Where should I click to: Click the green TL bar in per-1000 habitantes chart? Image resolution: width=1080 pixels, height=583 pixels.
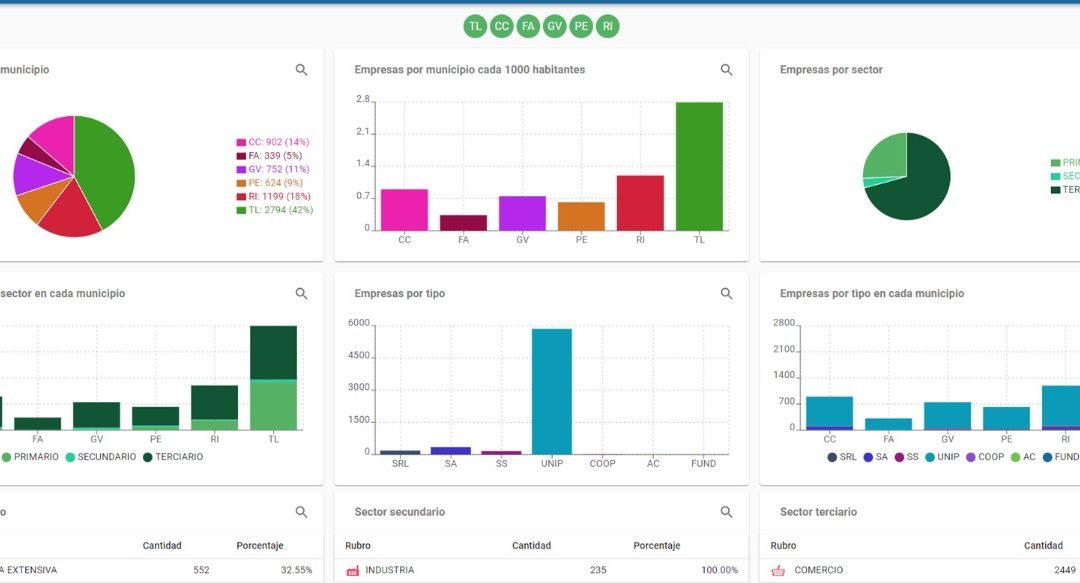pos(699,165)
